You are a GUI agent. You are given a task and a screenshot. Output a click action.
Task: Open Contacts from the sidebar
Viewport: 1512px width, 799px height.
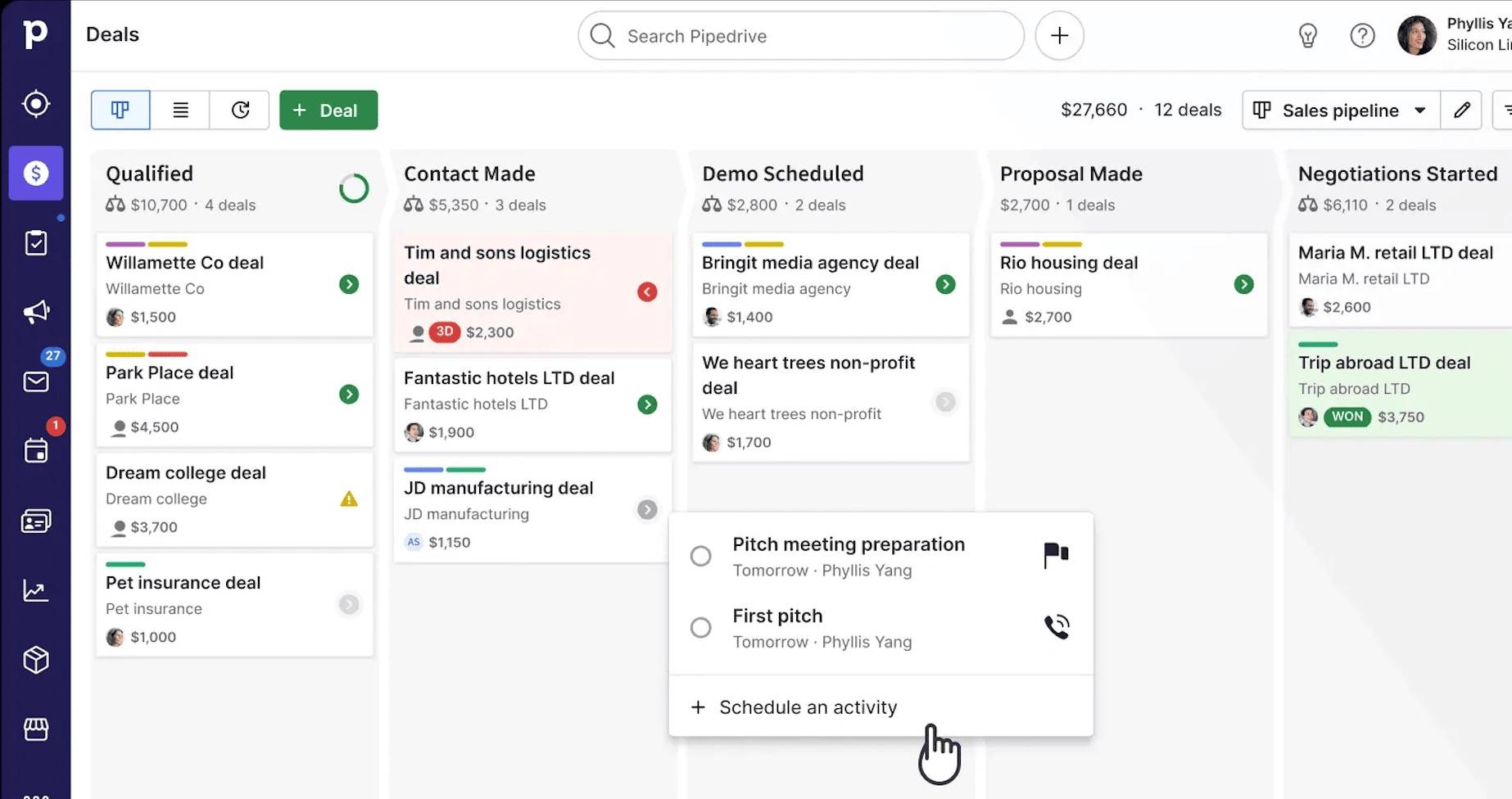click(x=36, y=521)
